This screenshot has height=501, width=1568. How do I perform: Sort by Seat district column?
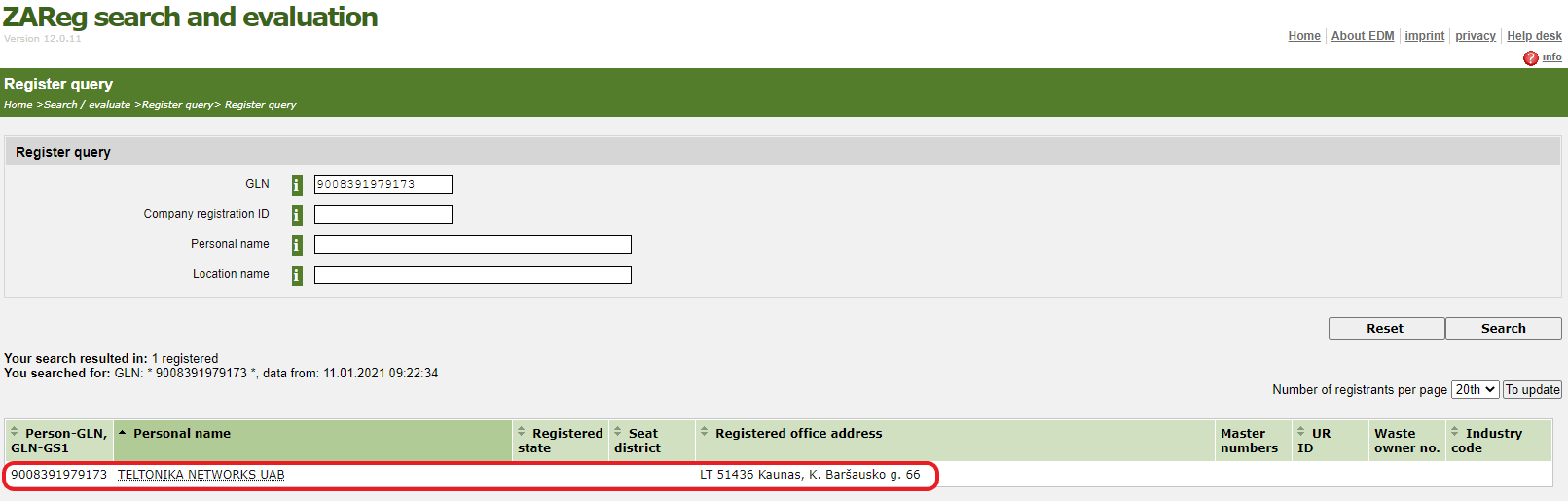tap(618, 432)
